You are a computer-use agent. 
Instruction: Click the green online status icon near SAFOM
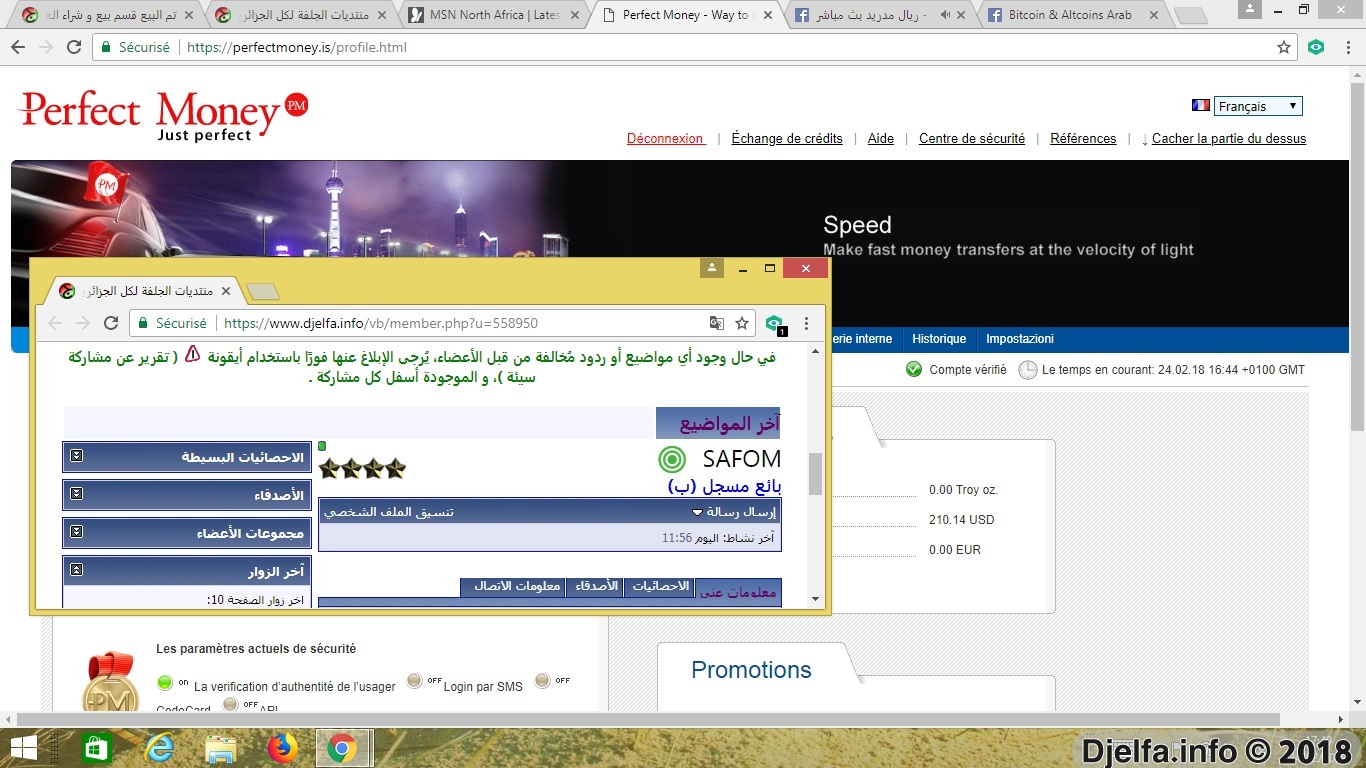[672, 459]
